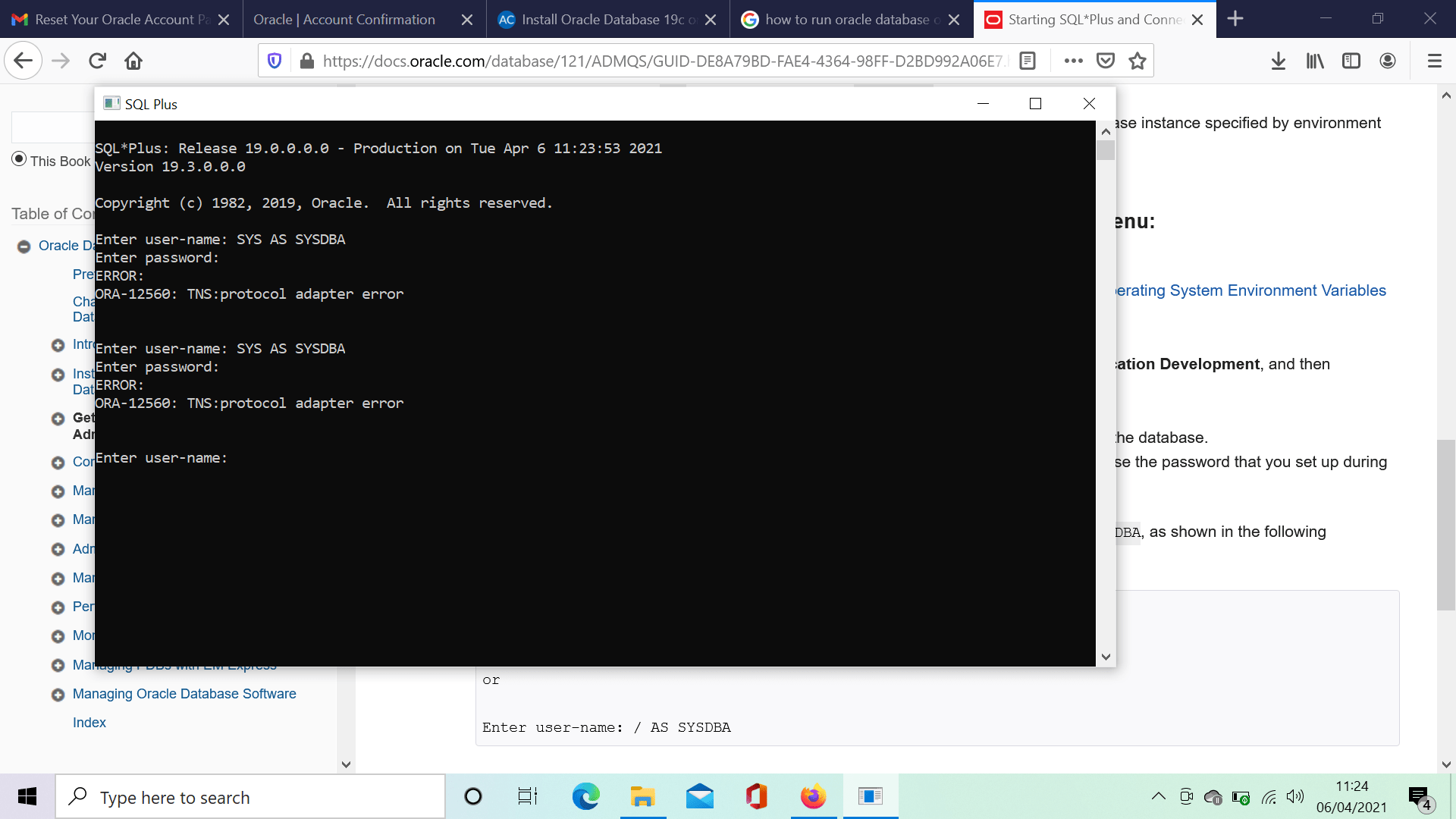Collapse the Oracle Database tree node
1456x819 pixels.
tap(24, 246)
